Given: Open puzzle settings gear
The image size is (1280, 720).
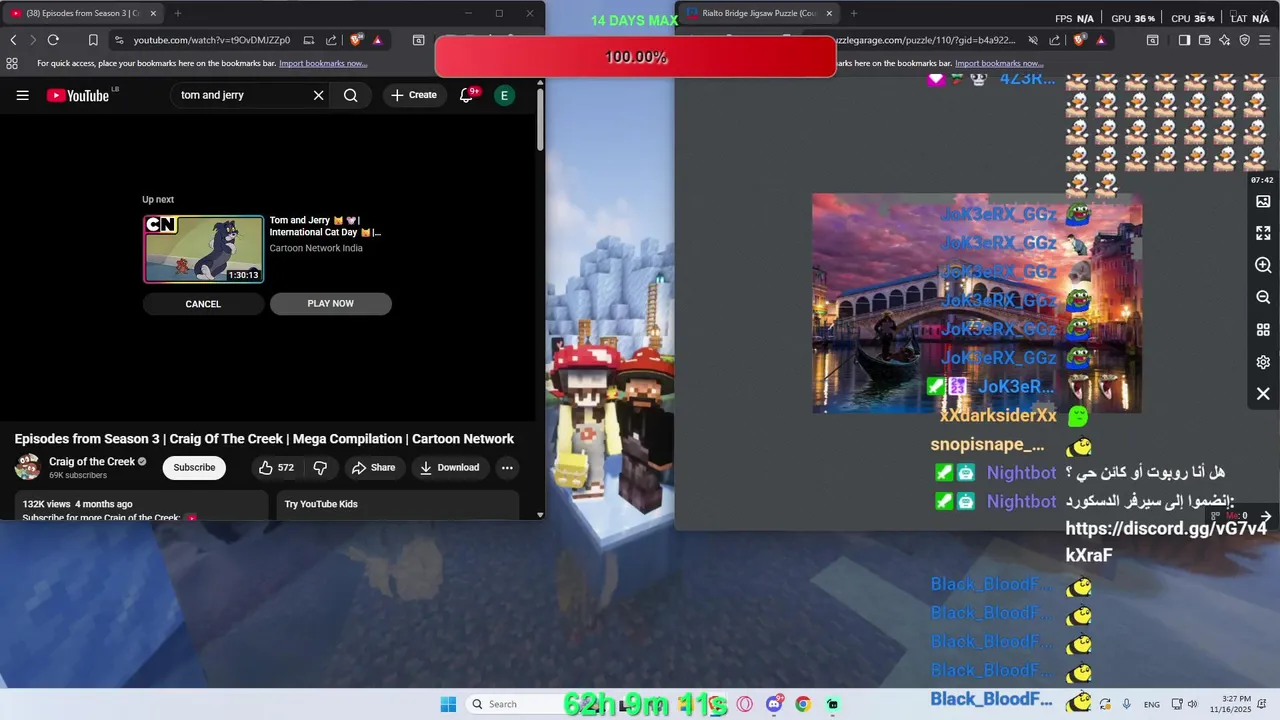Looking at the screenshot, I should pos(1263,362).
